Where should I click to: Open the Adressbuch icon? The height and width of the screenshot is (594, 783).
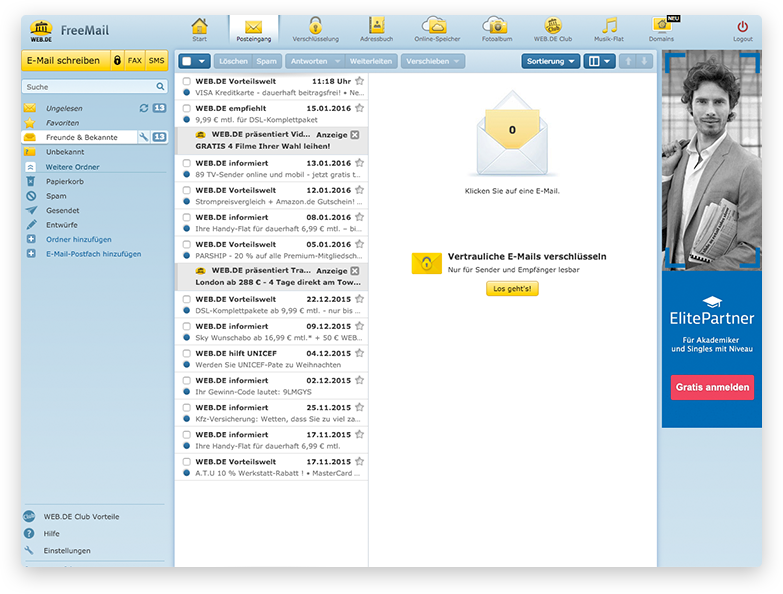(x=377, y=26)
